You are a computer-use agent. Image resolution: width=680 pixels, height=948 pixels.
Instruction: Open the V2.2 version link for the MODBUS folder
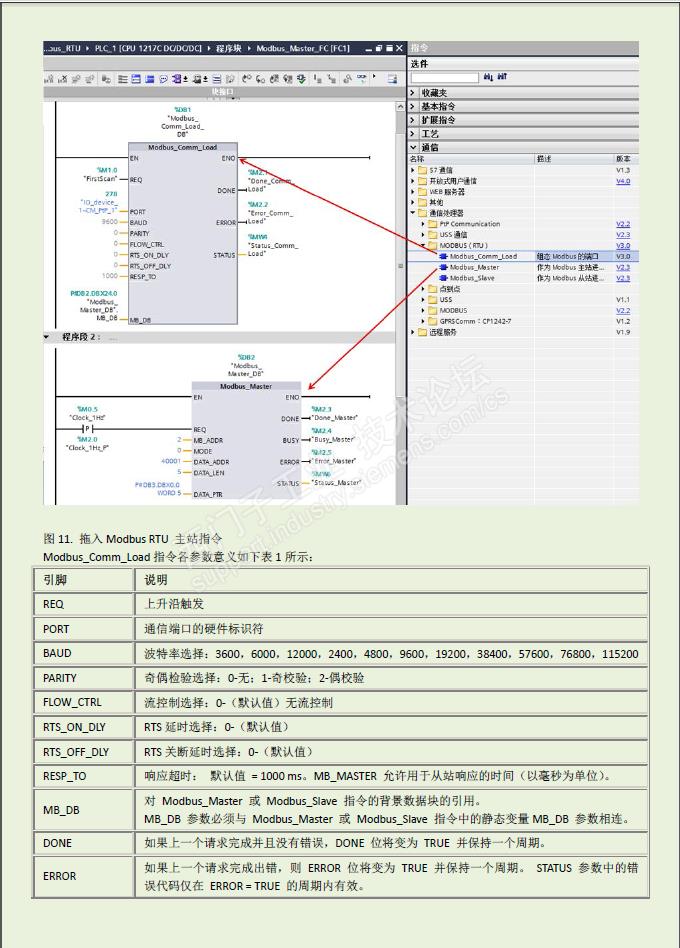[623, 310]
